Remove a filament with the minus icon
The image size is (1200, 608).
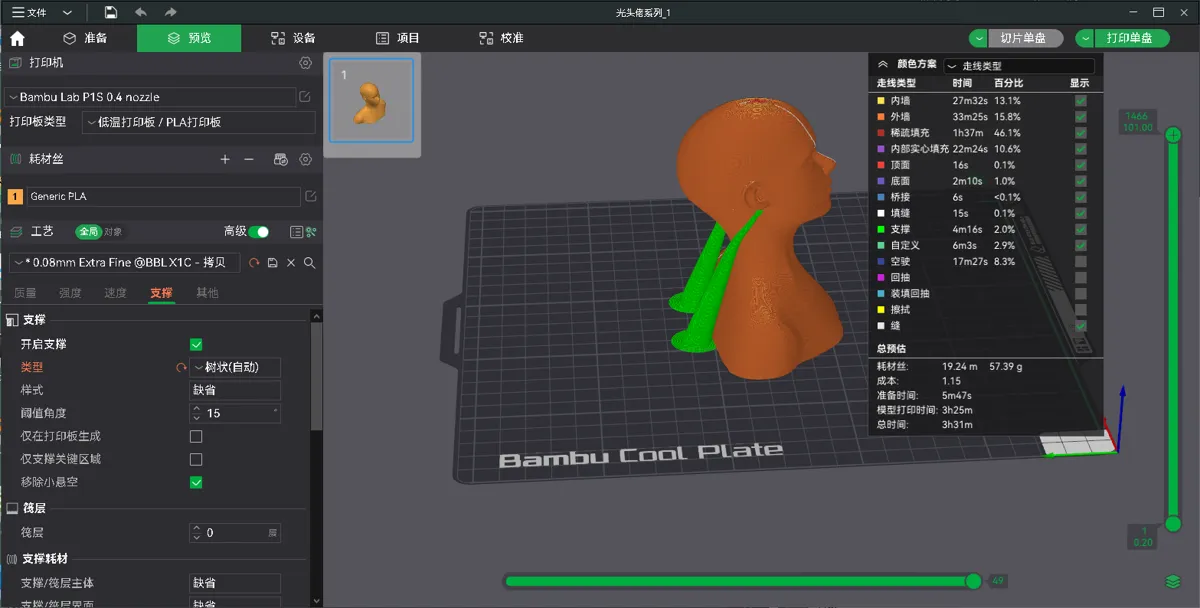coord(249,159)
